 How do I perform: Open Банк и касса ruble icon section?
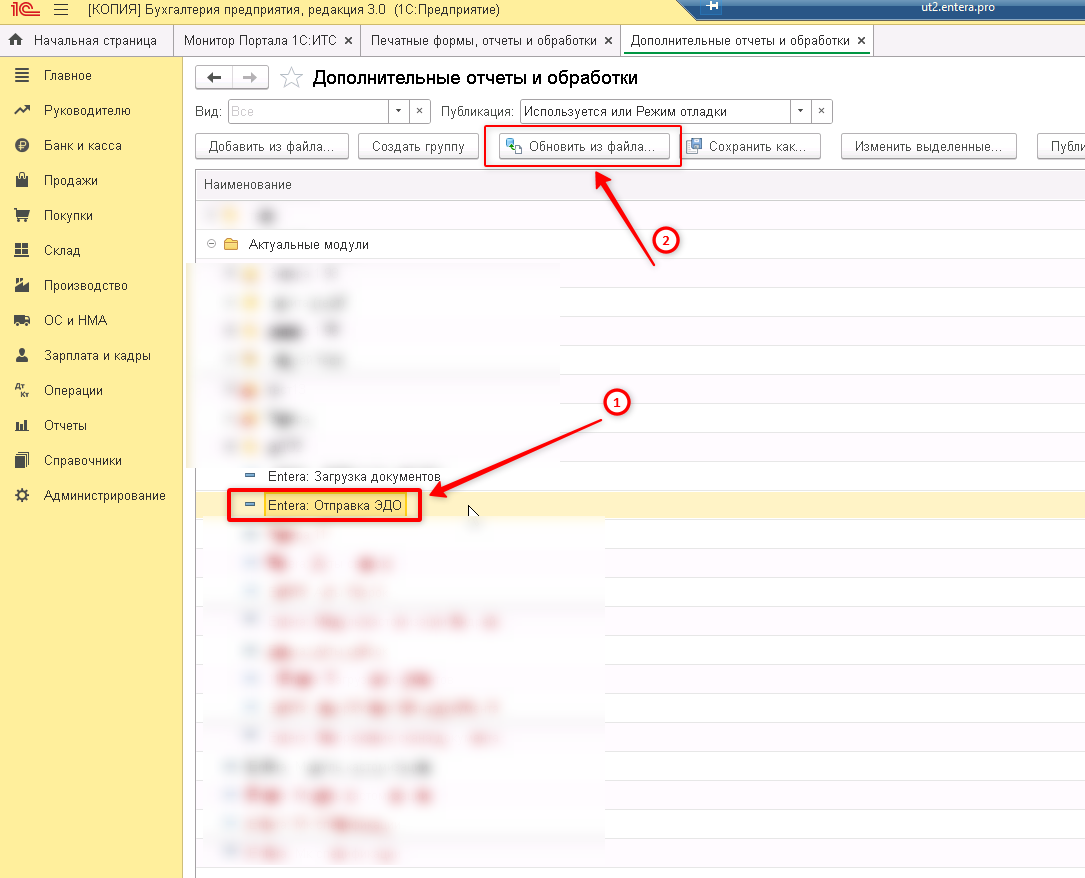(x=22, y=145)
